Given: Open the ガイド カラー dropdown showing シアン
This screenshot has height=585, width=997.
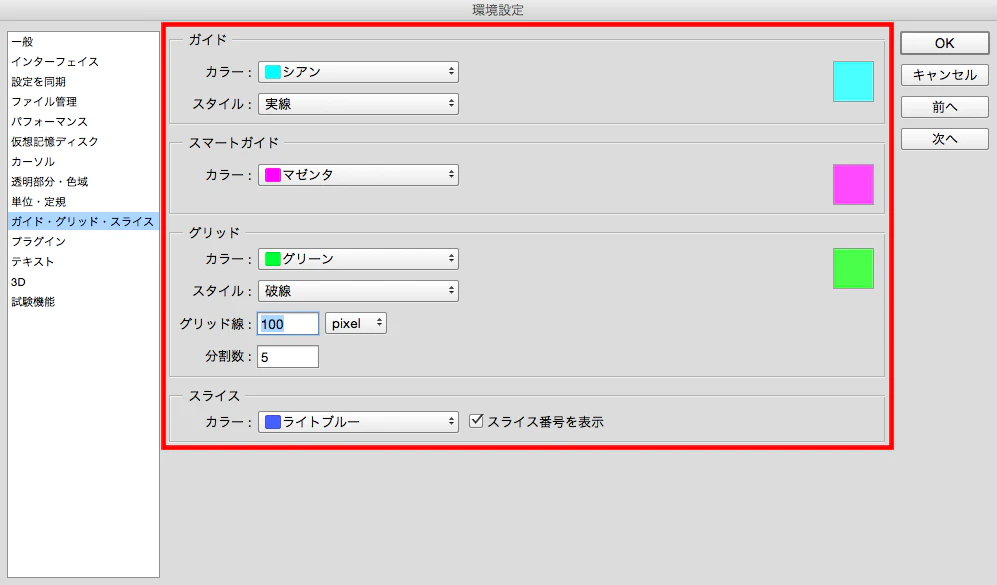Looking at the screenshot, I should (x=358, y=72).
